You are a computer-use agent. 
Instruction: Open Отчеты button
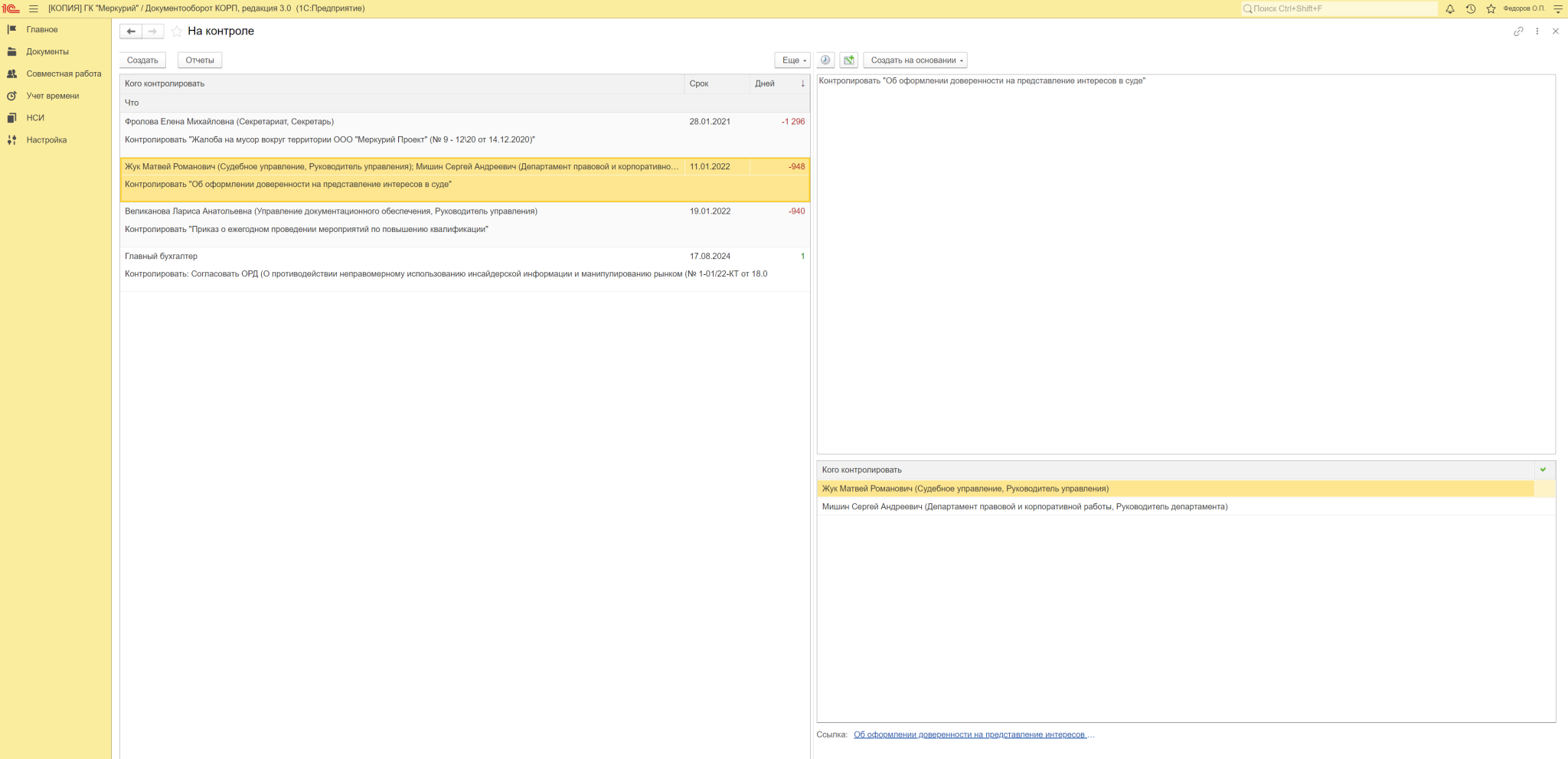tap(200, 61)
